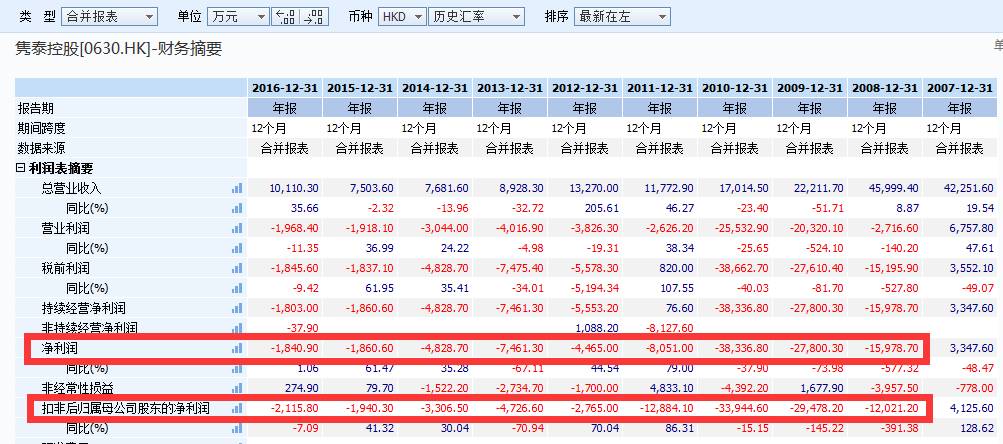Click the 2016 净利润 value -1,840.90
The image size is (1003, 444).
coord(294,348)
